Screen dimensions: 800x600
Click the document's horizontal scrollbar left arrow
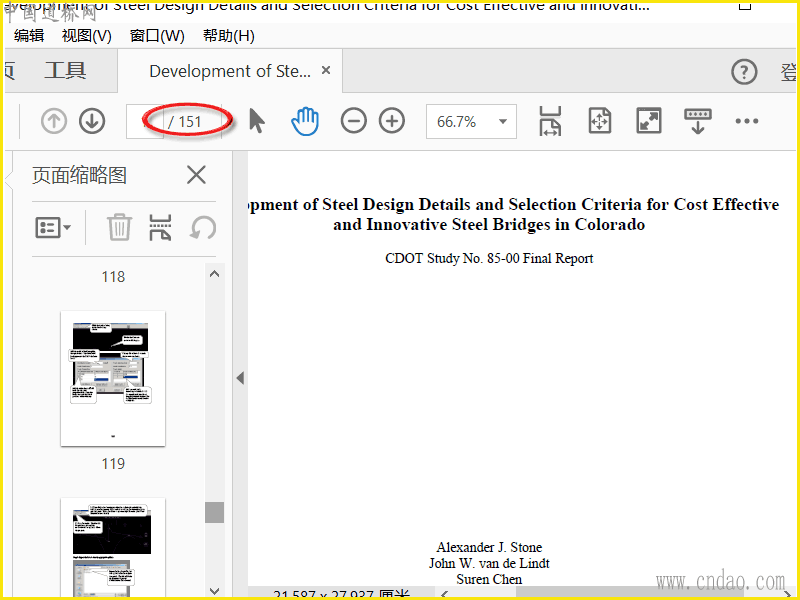click(x=444, y=595)
